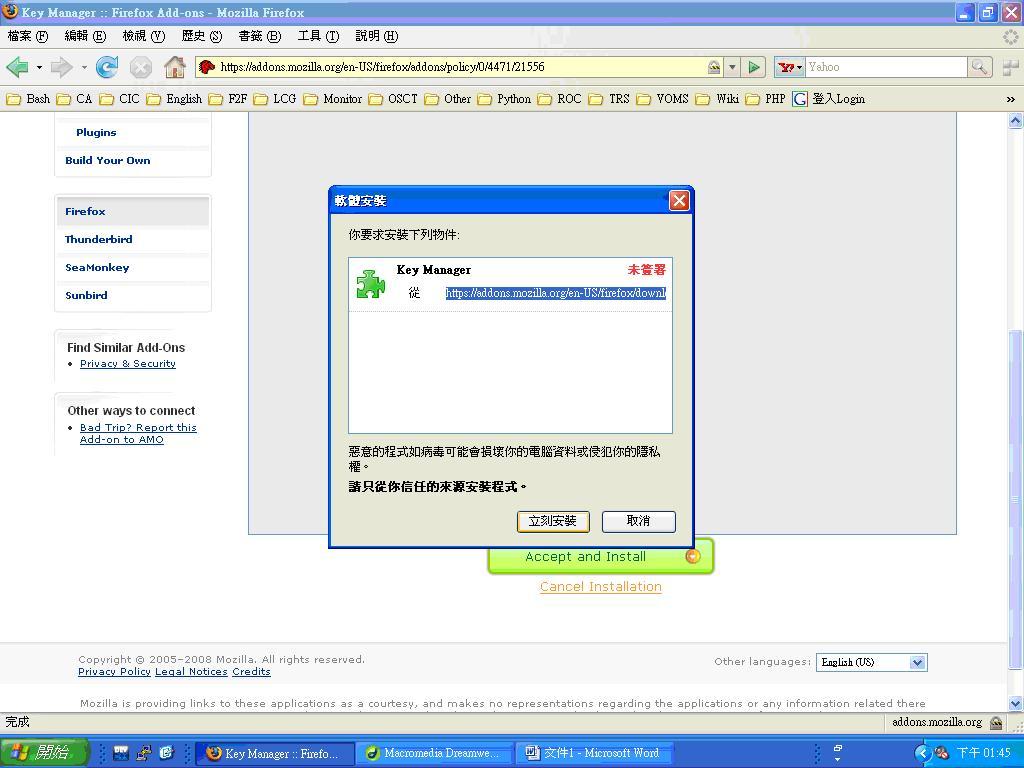Screen dimensions: 1024x768
Task: Click the Cancel Installation link
Action: [600, 586]
